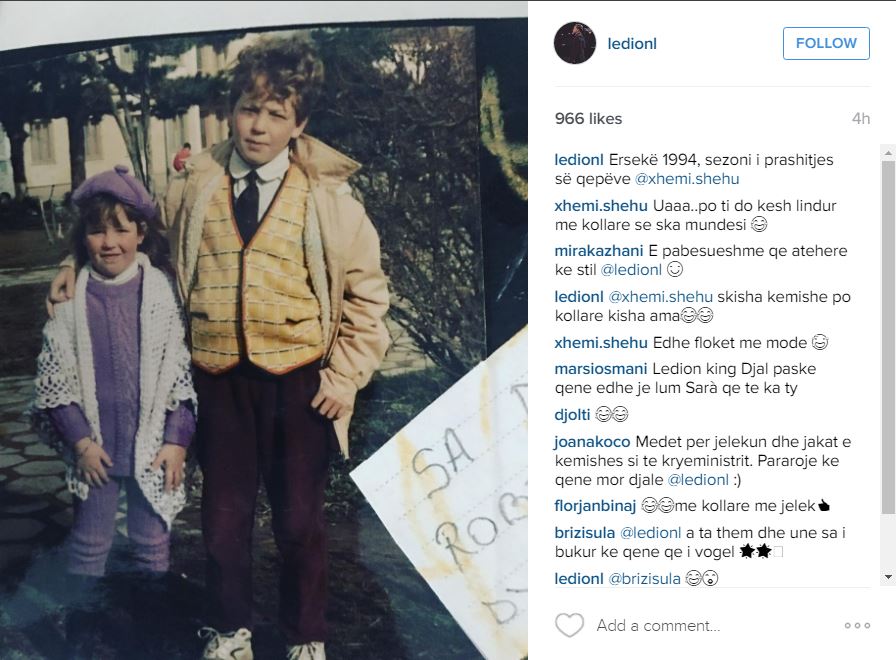The width and height of the screenshot is (896, 660).
Task: Open xhemi.shehu's profile from first comment
Action: [601, 206]
